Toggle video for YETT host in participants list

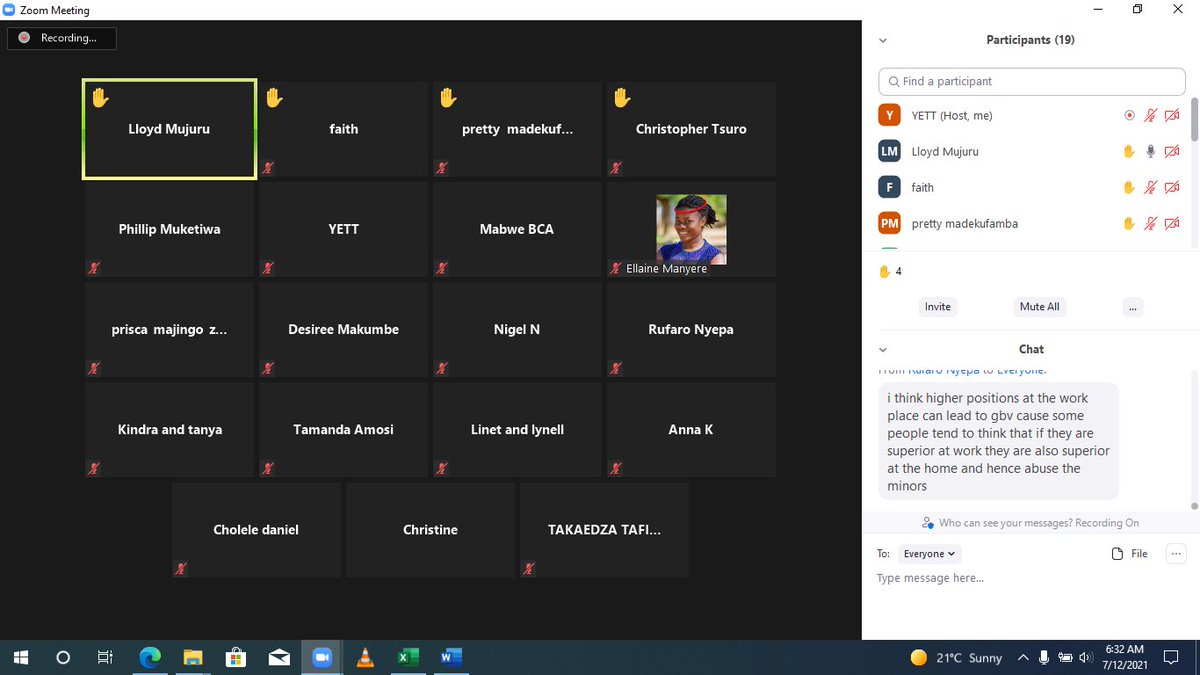(1172, 115)
